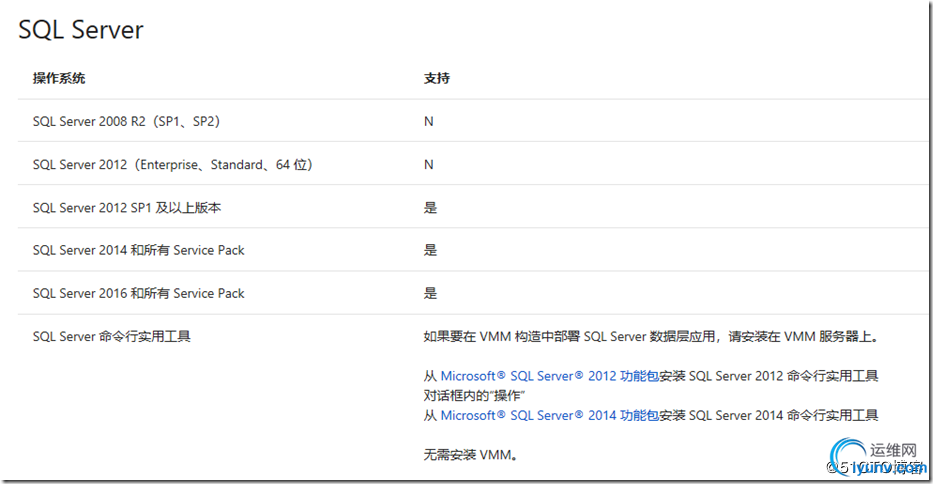The image size is (933, 484).
Task: Select the 是 value for SQL Server 2014
Action: [430, 251]
